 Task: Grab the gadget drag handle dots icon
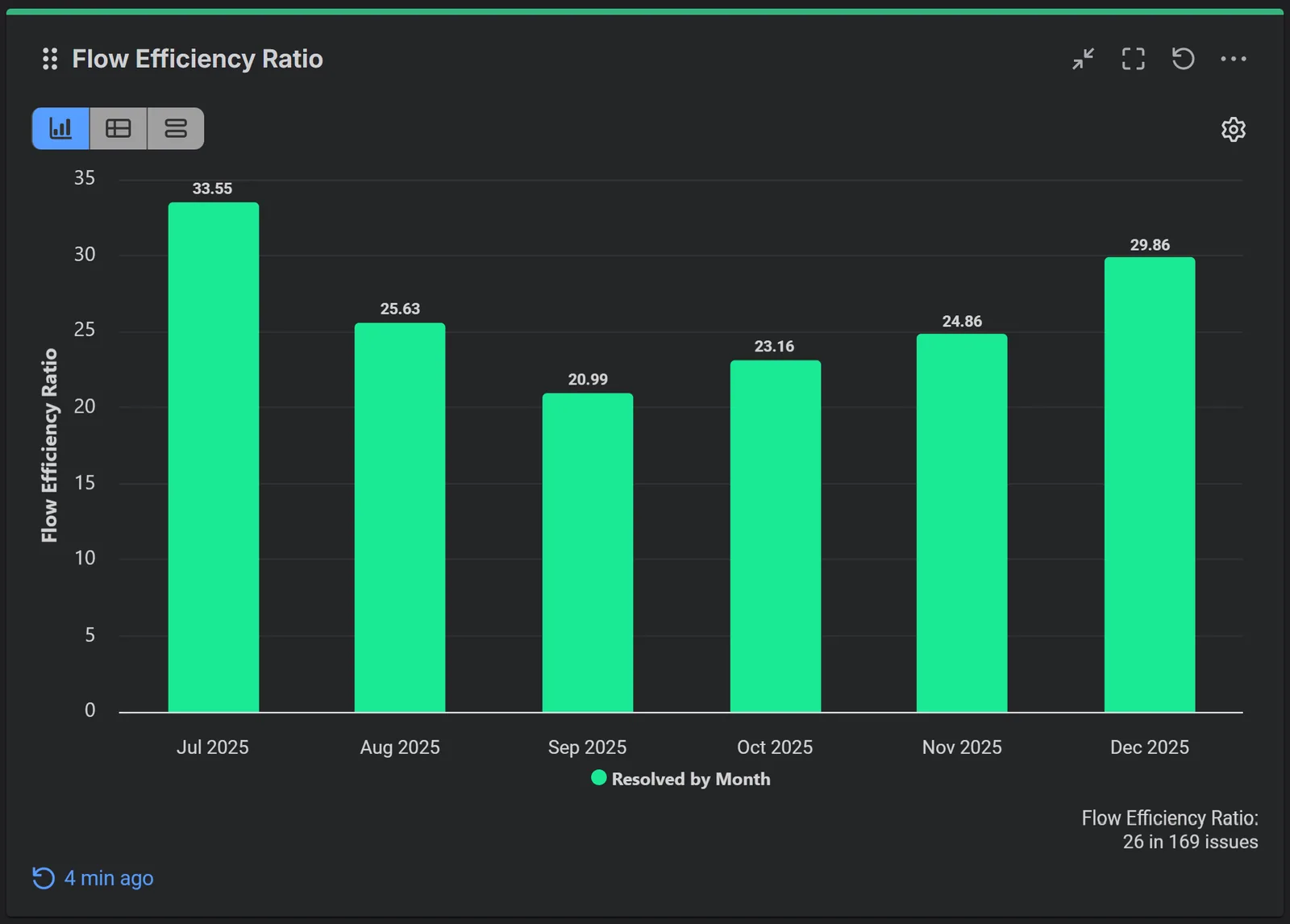[x=50, y=59]
